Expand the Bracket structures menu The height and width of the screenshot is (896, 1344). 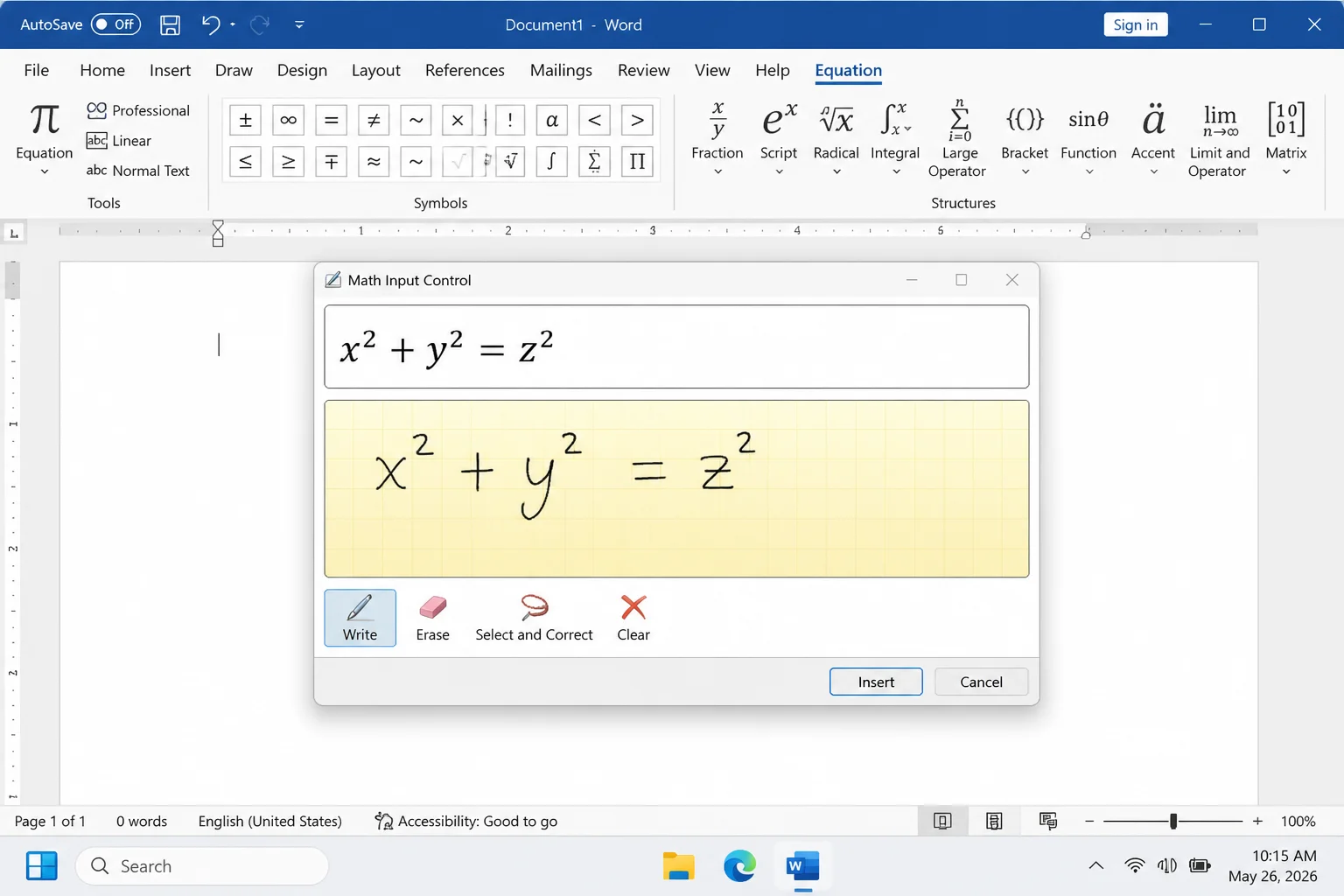pyautogui.click(x=1025, y=138)
